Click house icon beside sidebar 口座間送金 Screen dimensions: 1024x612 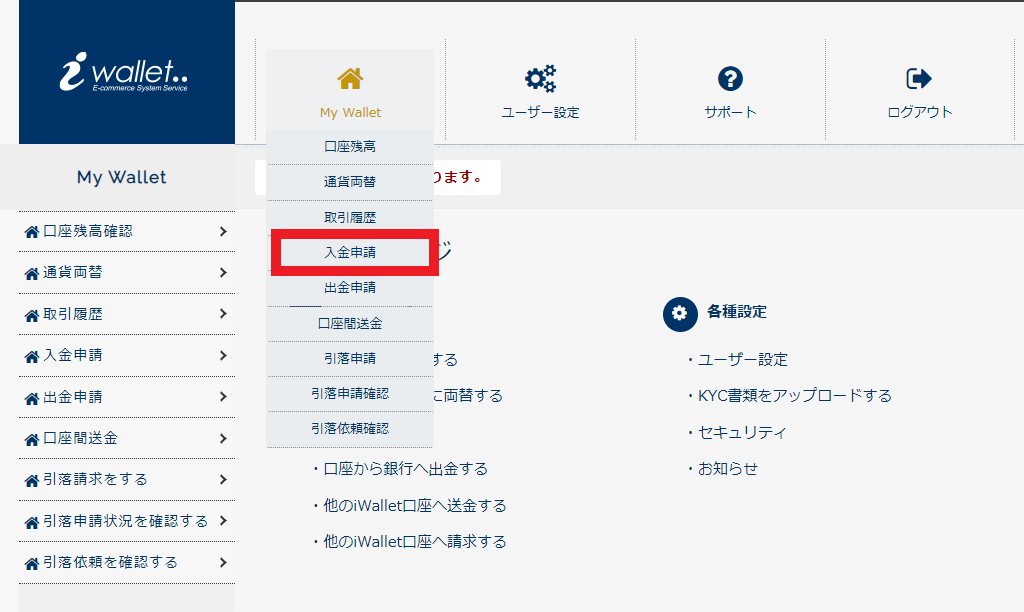31,440
